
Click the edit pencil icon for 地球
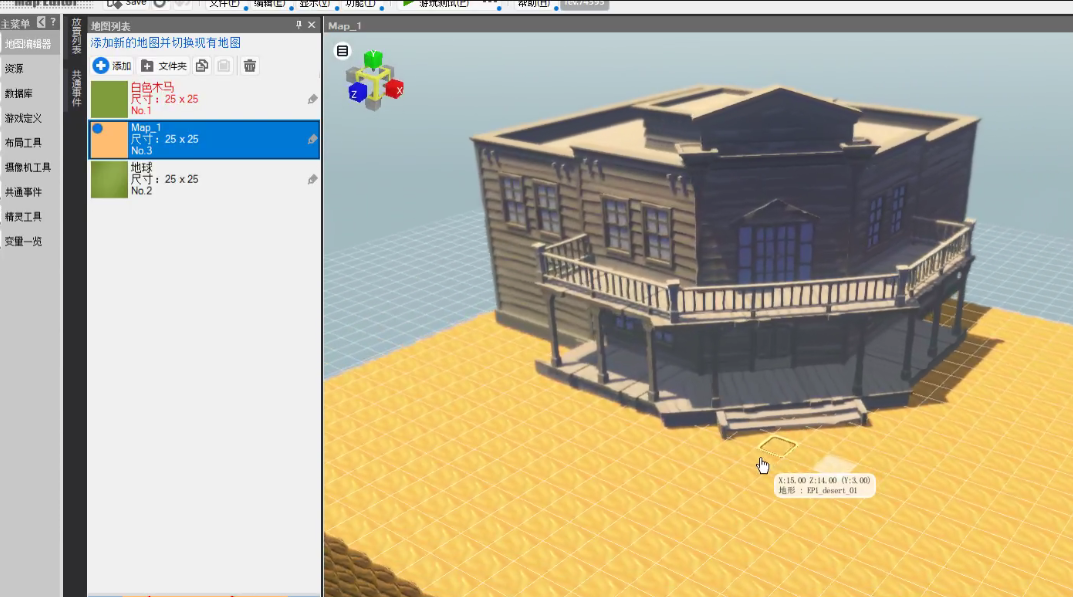(x=313, y=179)
